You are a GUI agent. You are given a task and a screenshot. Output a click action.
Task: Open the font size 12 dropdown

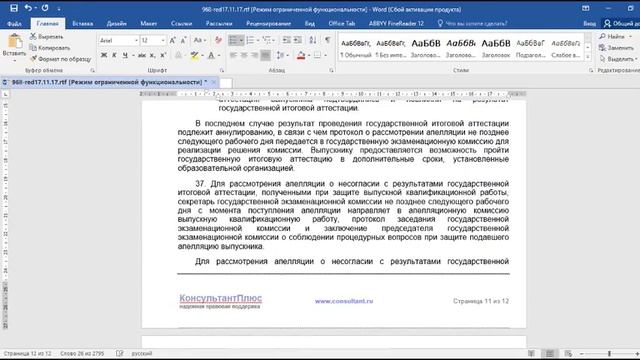tap(163, 40)
